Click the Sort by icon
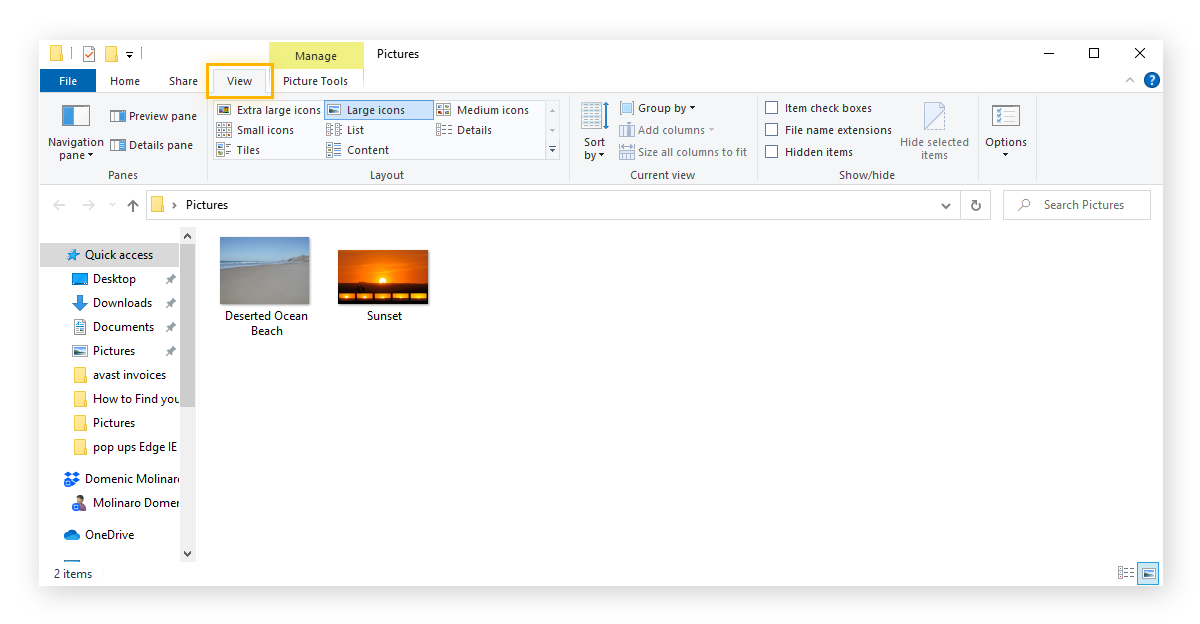Viewport: 1200px width, 624px height. coord(595,130)
